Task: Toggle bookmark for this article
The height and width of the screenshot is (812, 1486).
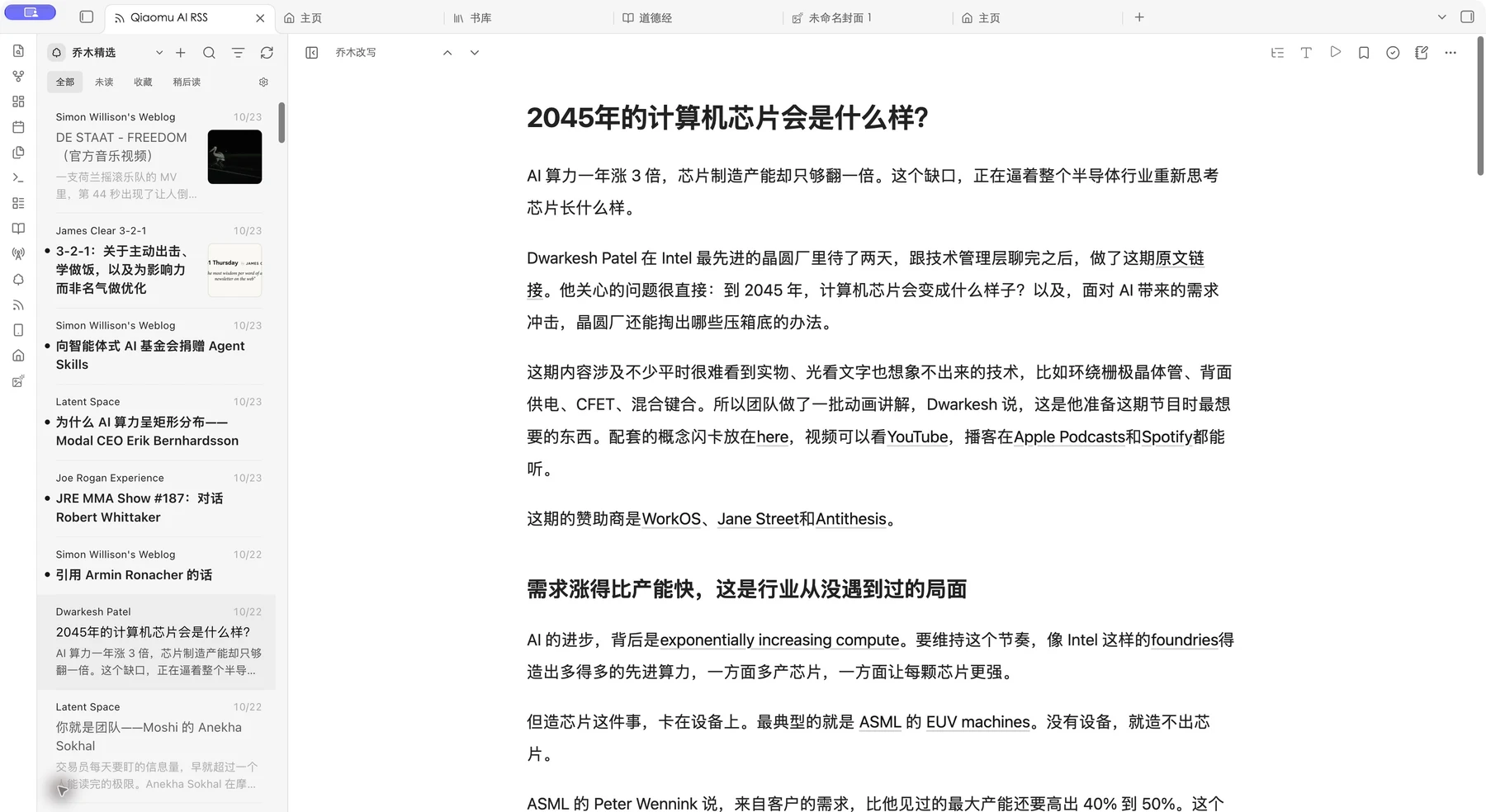Action: pyautogui.click(x=1364, y=53)
